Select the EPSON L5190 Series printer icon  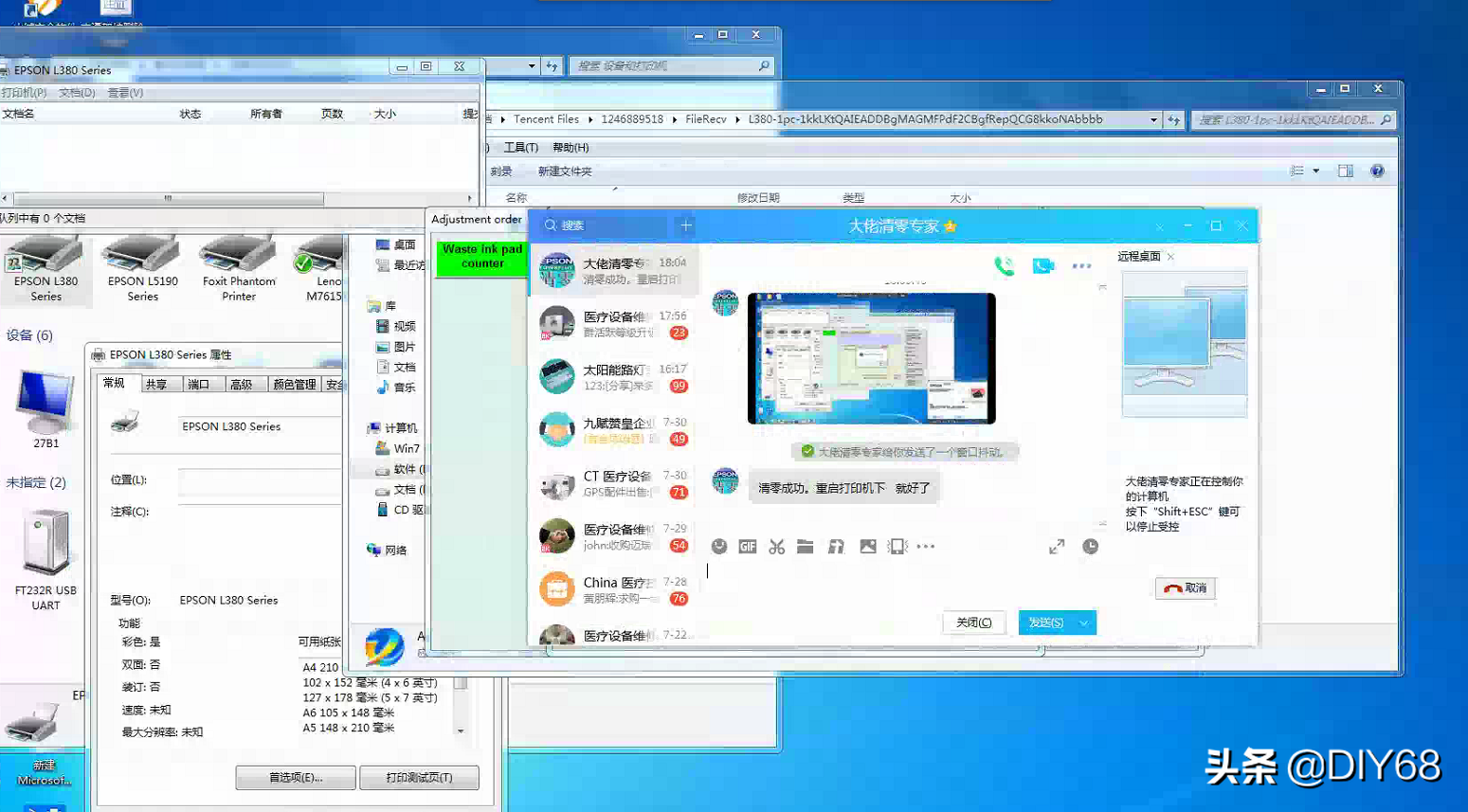tap(142, 268)
